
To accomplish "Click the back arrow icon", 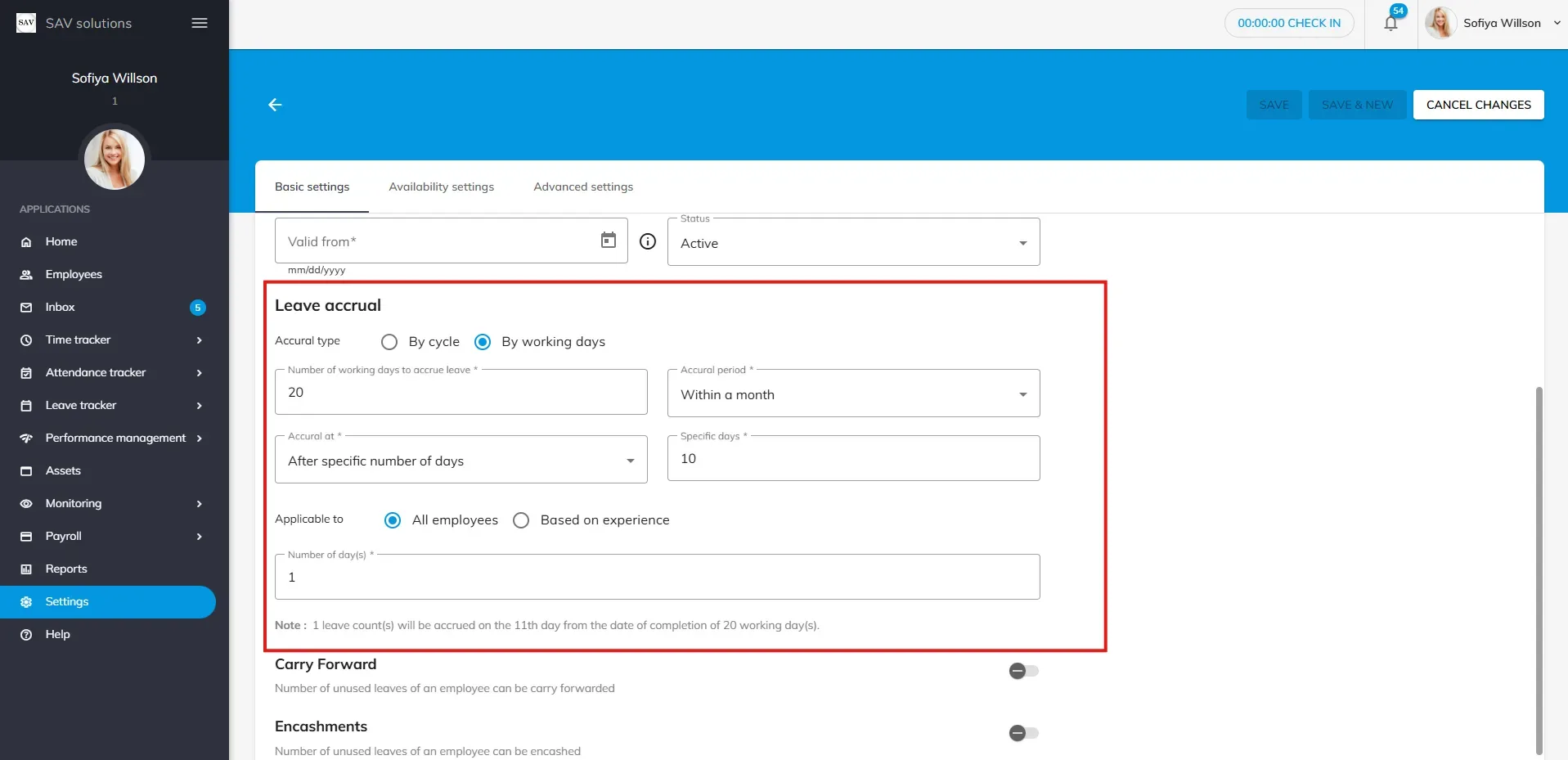I will click(x=276, y=105).
